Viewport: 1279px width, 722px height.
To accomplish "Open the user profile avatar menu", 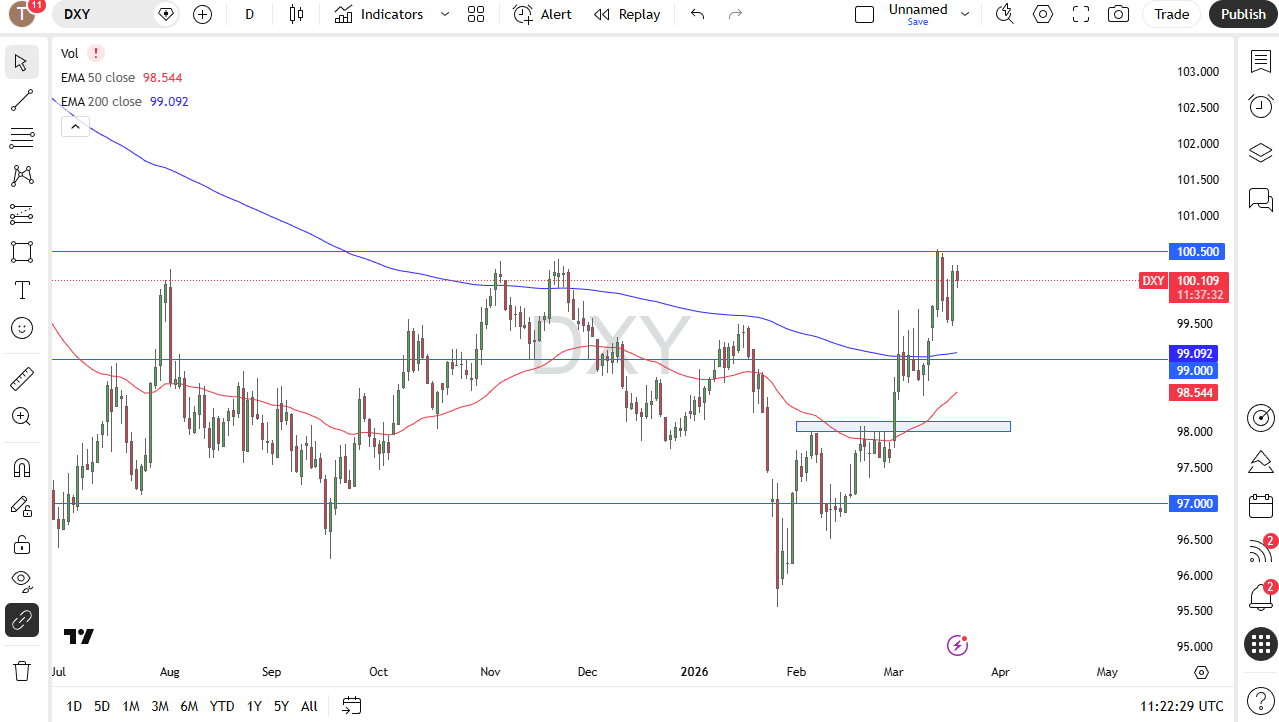I will [22, 14].
